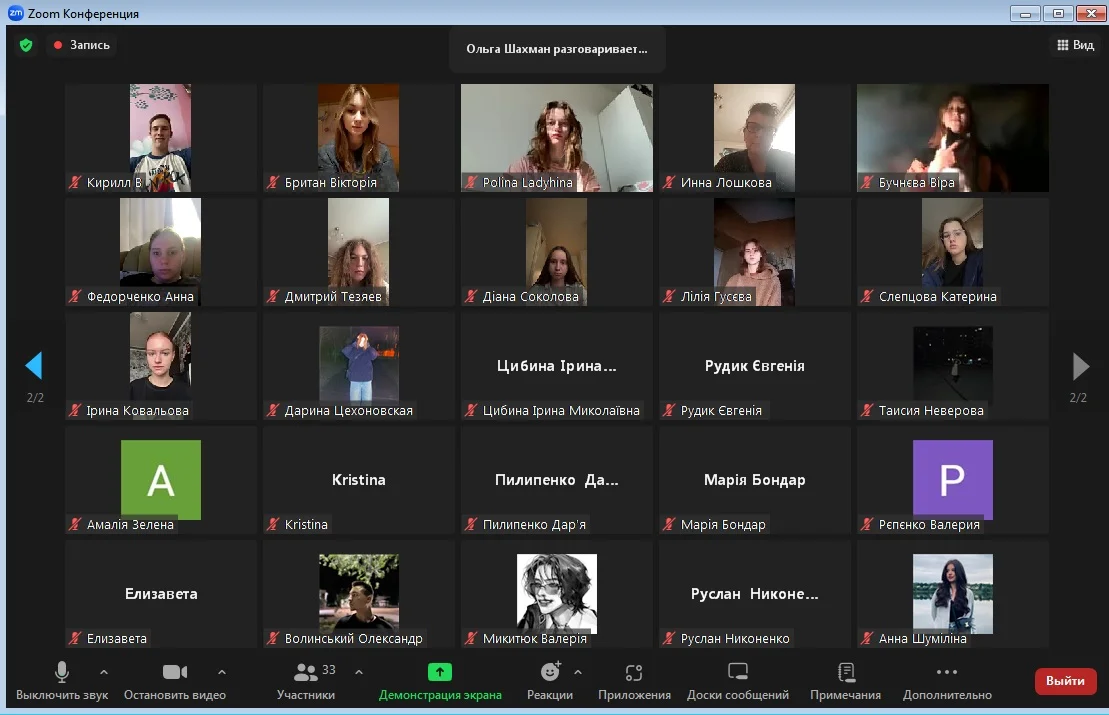Expand the arrow next to Участники
The height and width of the screenshot is (715, 1109).
359,672
